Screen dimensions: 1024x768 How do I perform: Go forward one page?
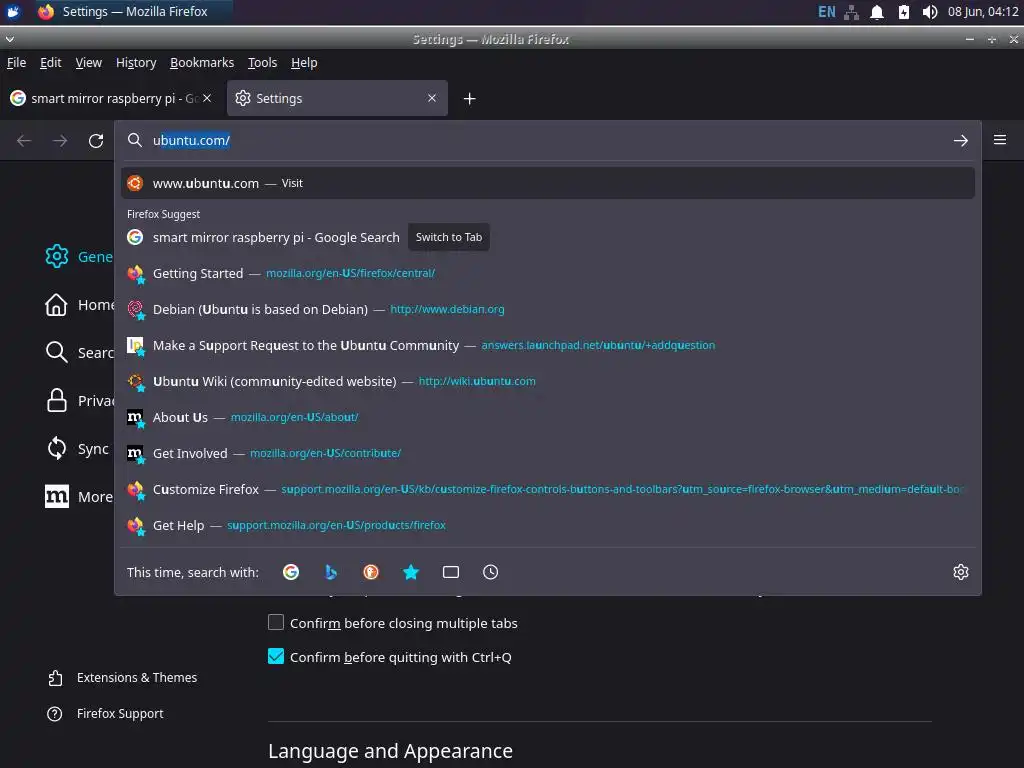click(x=60, y=140)
